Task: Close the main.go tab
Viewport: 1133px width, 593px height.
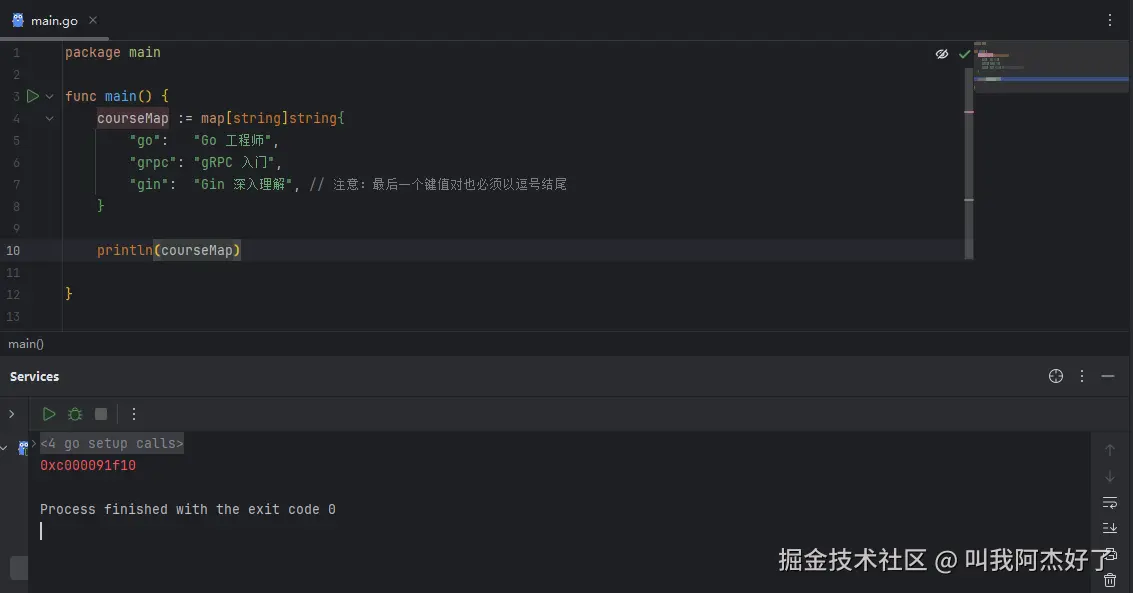Action: pyautogui.click(x=92, y=20)
